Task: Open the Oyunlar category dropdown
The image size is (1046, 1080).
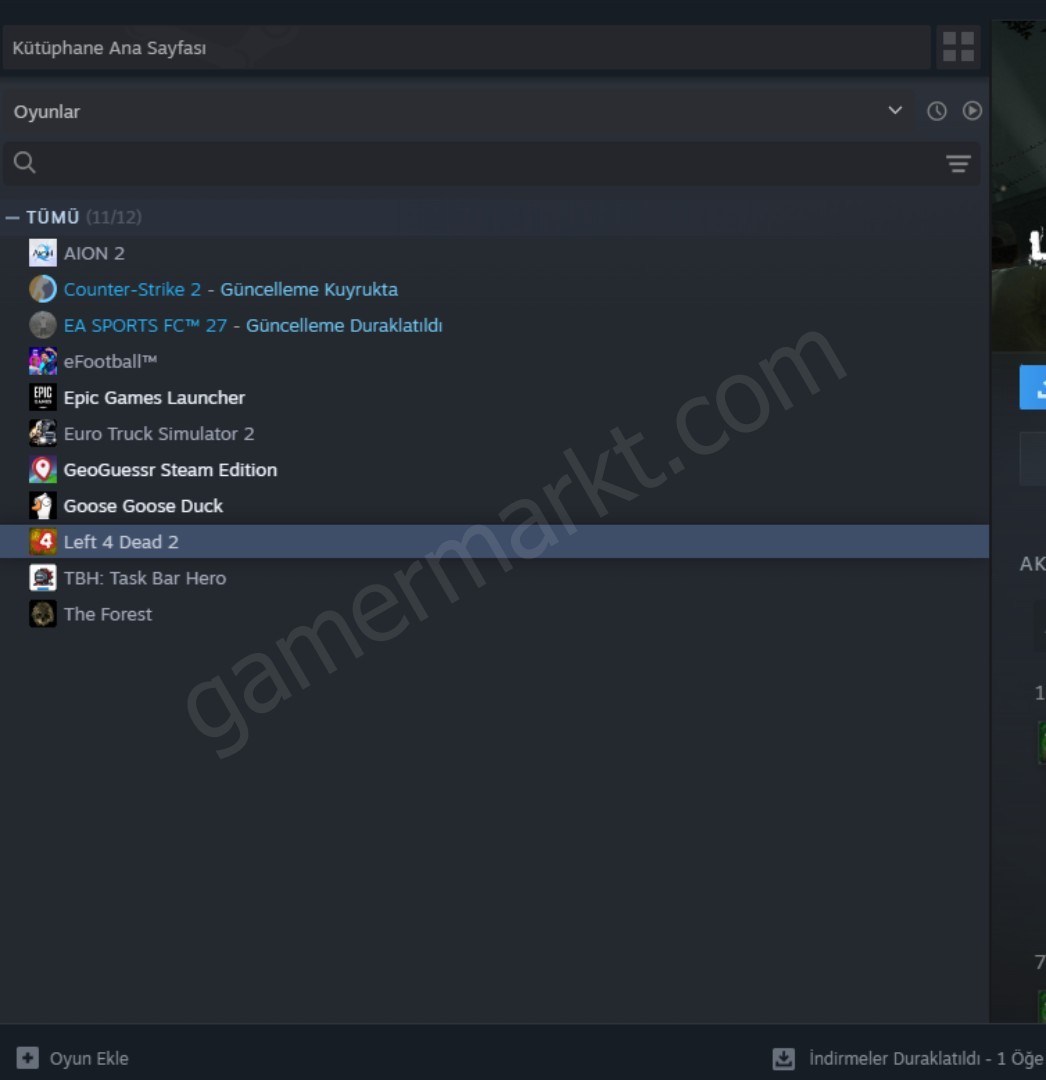Action: [x=460, y=112]
